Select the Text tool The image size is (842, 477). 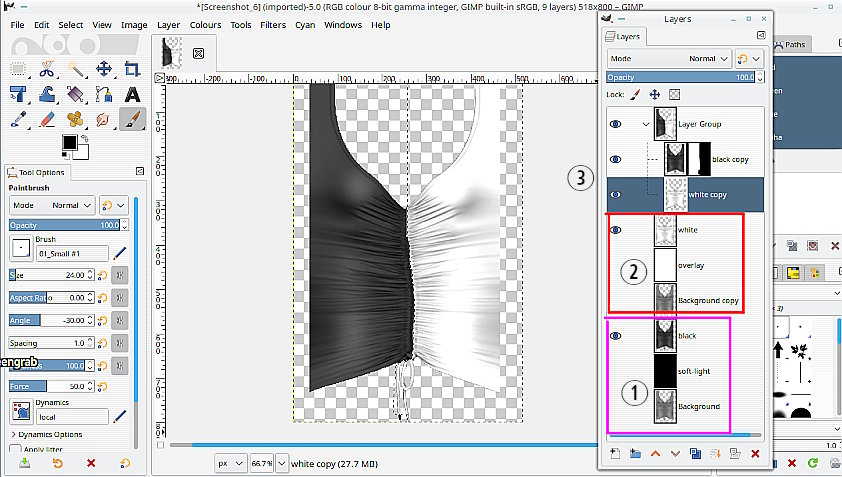click(x=131, y=94)
